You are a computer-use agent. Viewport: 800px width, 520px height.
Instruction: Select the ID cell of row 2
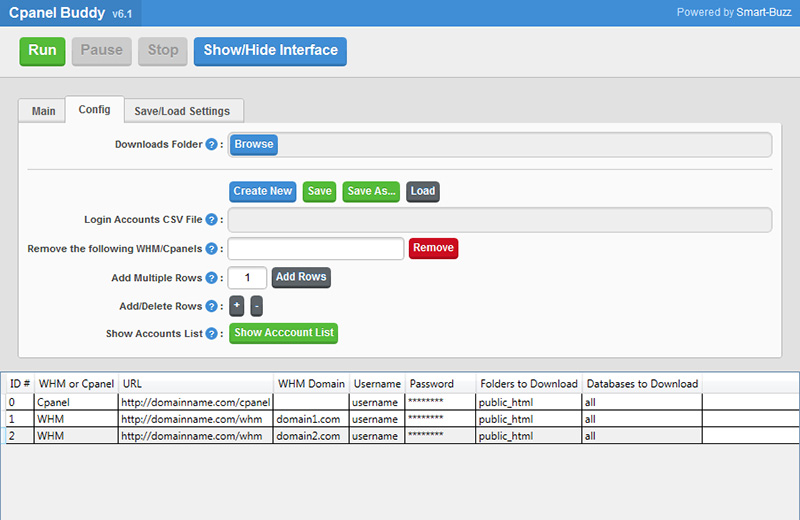coord(20,436)
